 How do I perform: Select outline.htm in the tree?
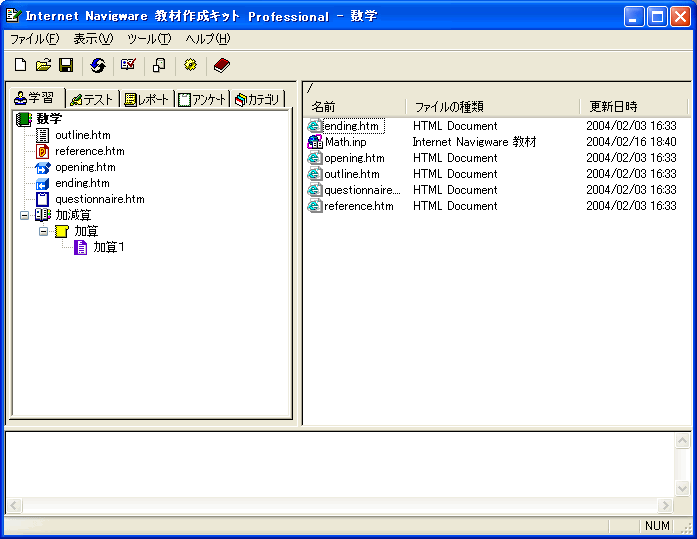tap(83, 135)
